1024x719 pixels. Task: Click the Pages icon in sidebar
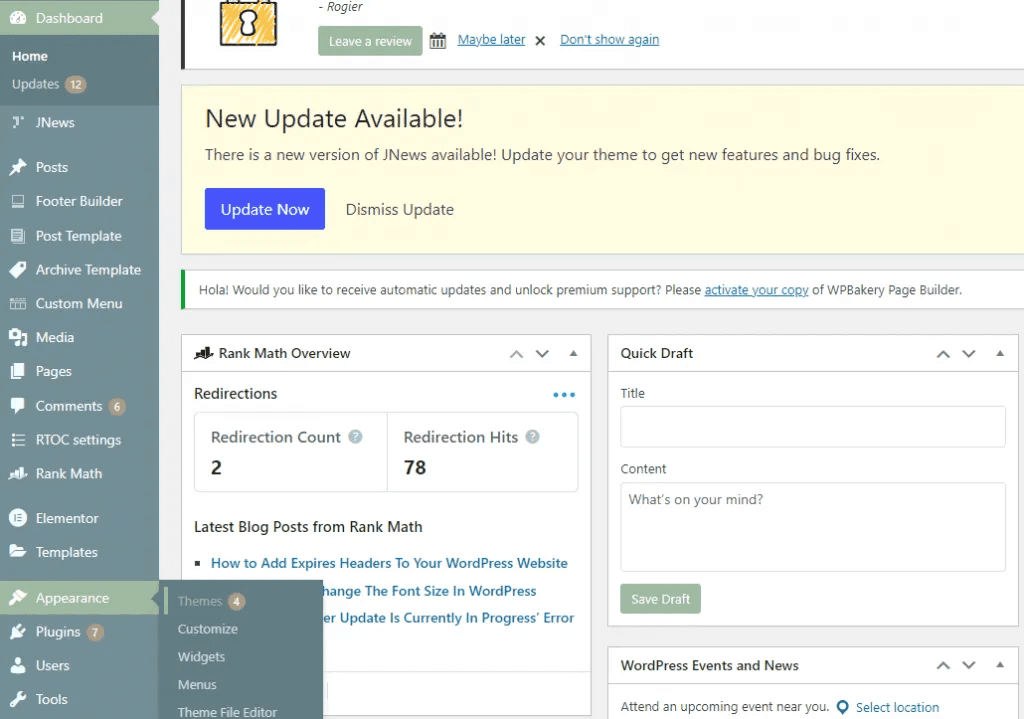pos(18,372)
